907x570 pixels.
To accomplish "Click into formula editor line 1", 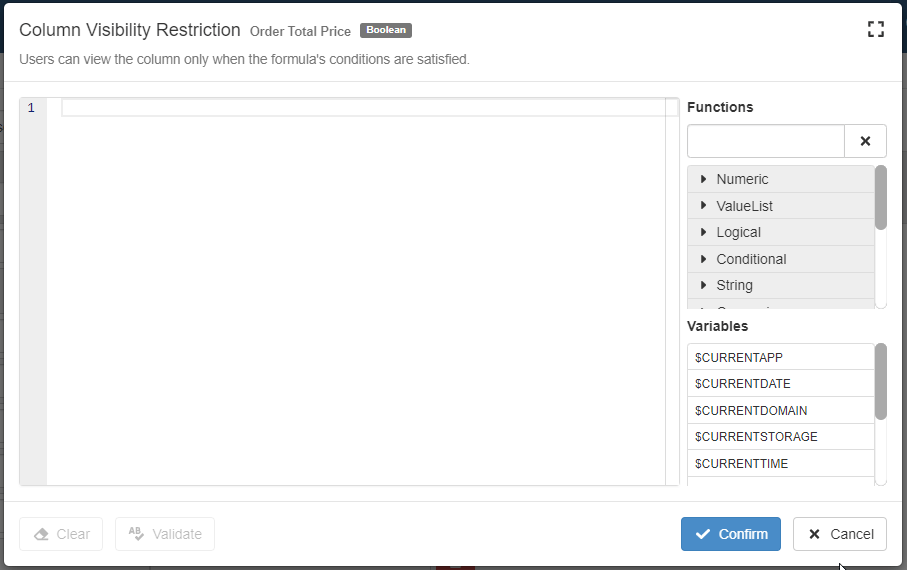I will (360, 108).
